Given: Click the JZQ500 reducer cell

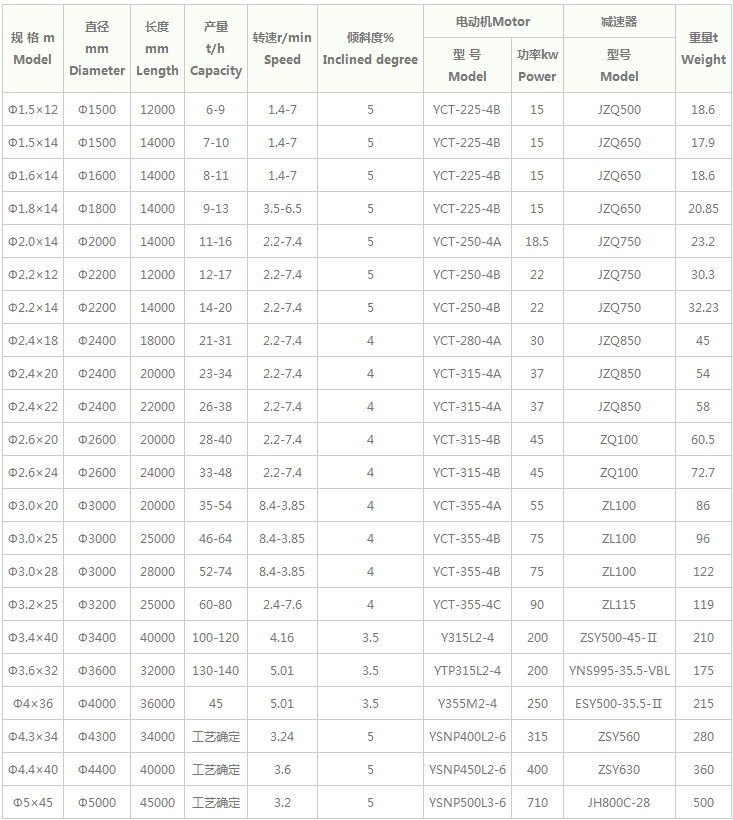Looking at the screenshot, I should click(619, 110).
